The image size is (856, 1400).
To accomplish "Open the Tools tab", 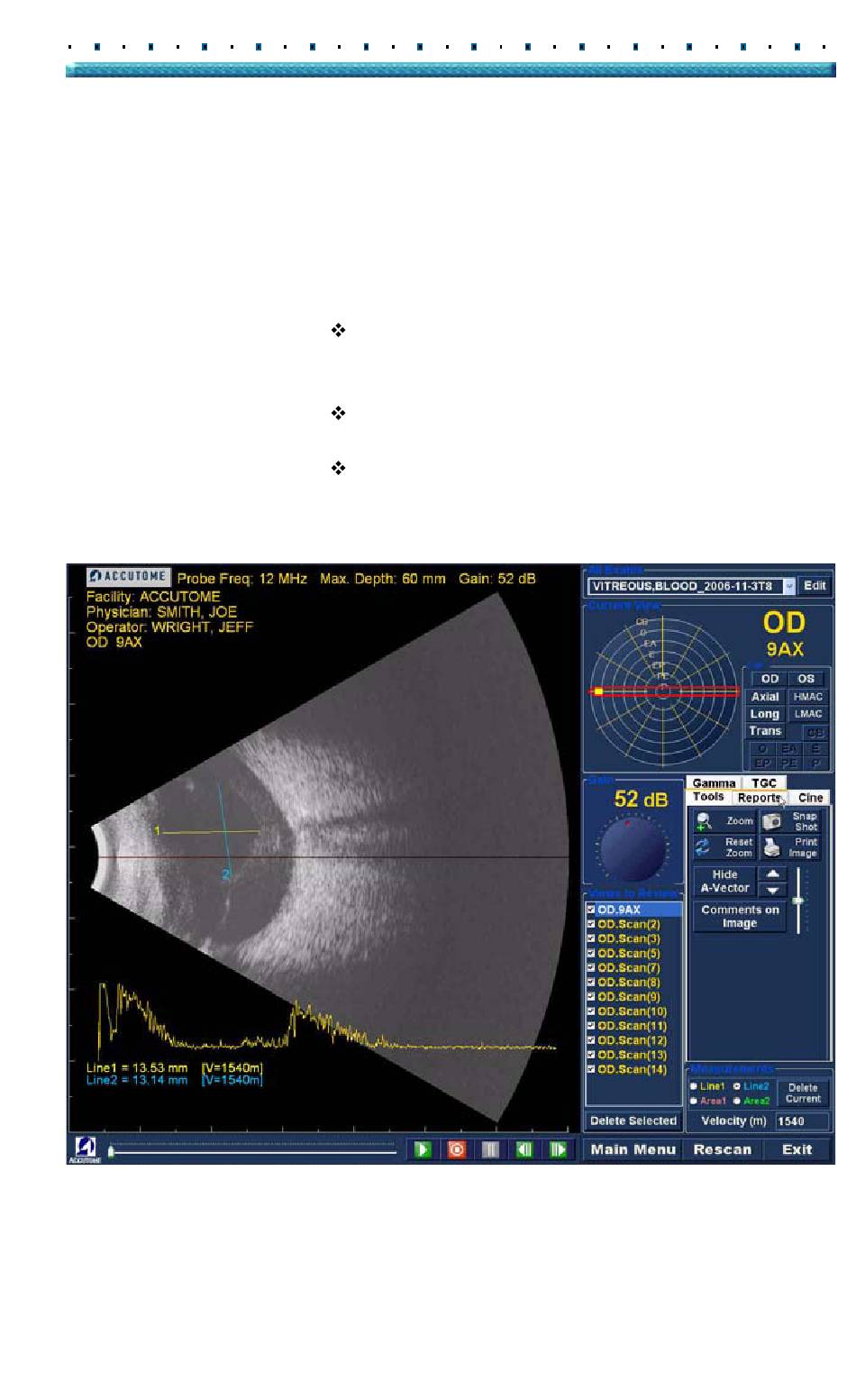I will [708, 797].
